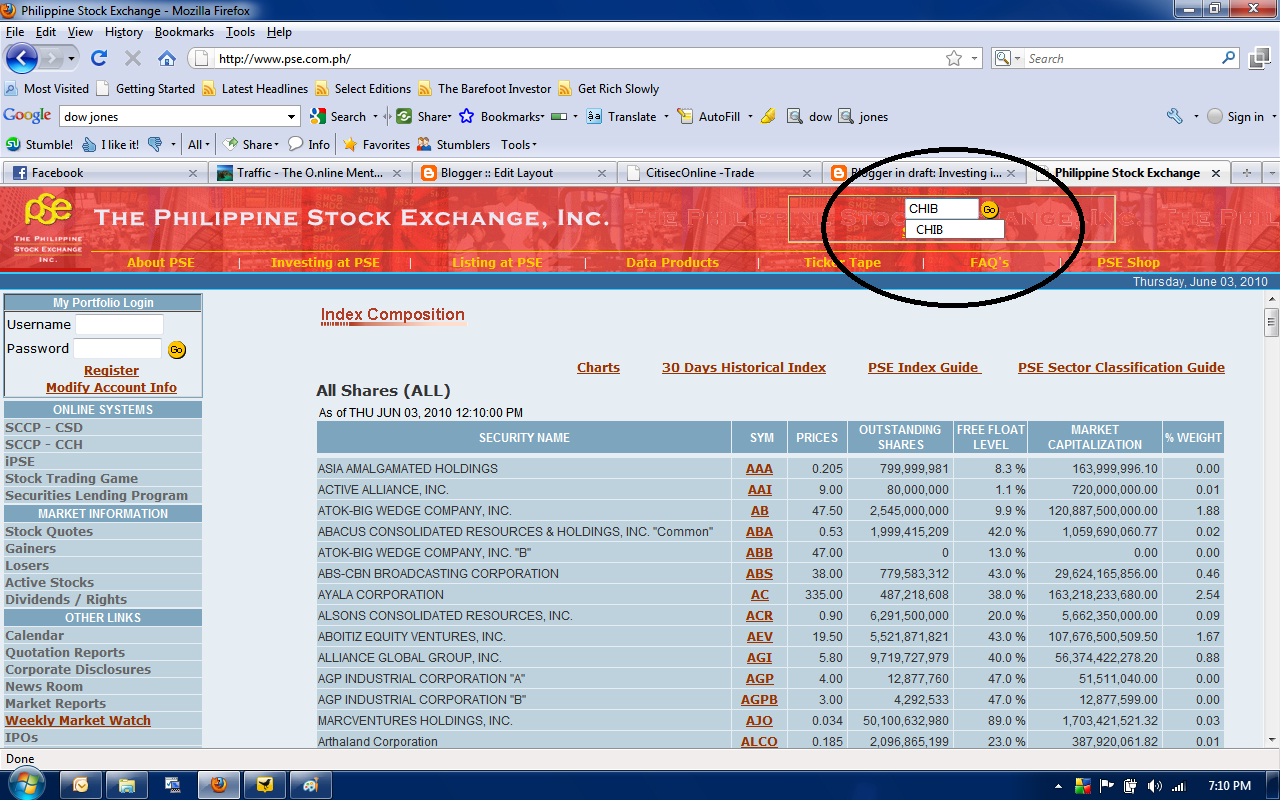
Task: Switch to the CitisecOnline -Trade tab
Action: 718,172
